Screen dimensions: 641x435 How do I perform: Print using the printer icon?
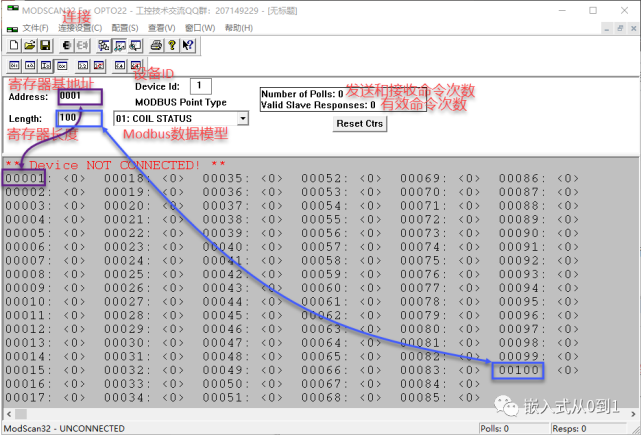click(156, 45)
